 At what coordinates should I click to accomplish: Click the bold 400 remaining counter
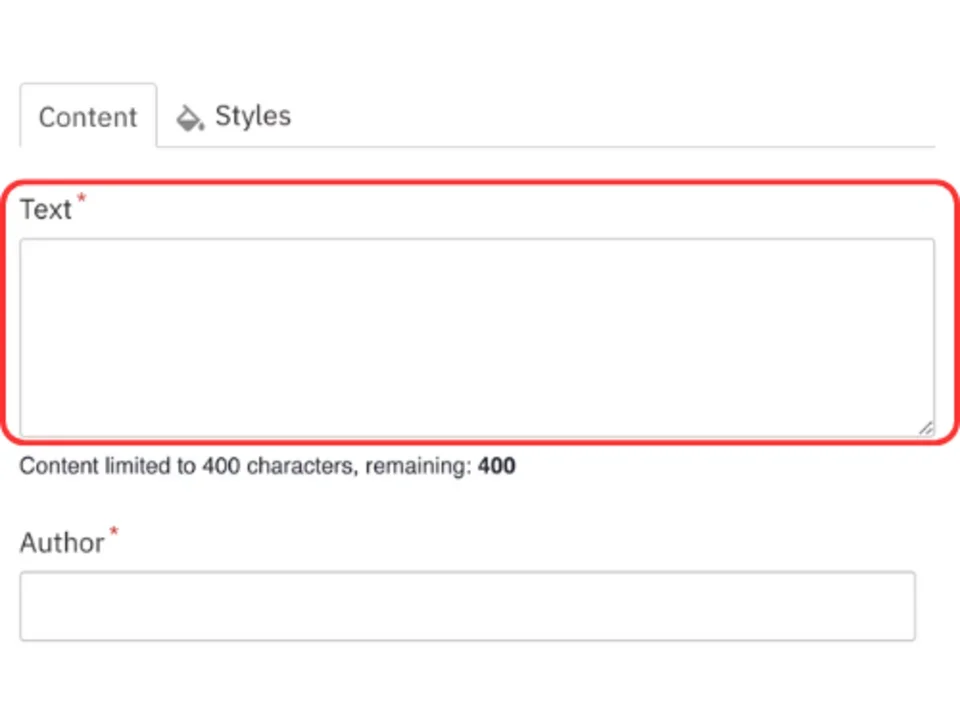point(497,466)
